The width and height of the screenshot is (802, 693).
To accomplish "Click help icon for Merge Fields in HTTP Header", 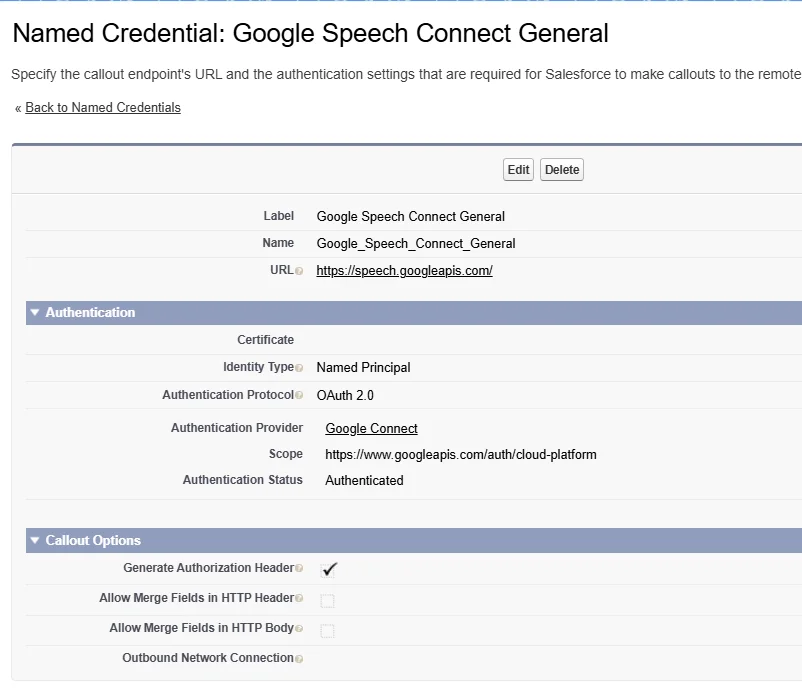I will 299,599.
